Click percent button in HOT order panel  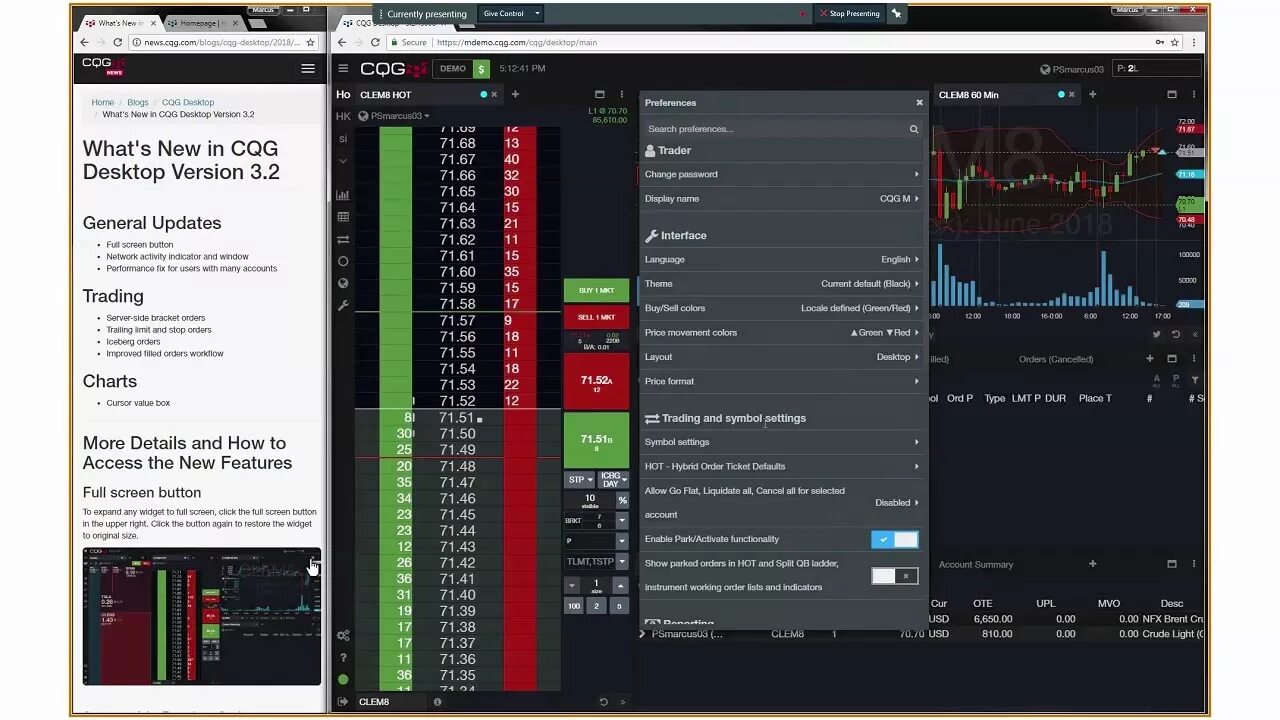point(622,500)
